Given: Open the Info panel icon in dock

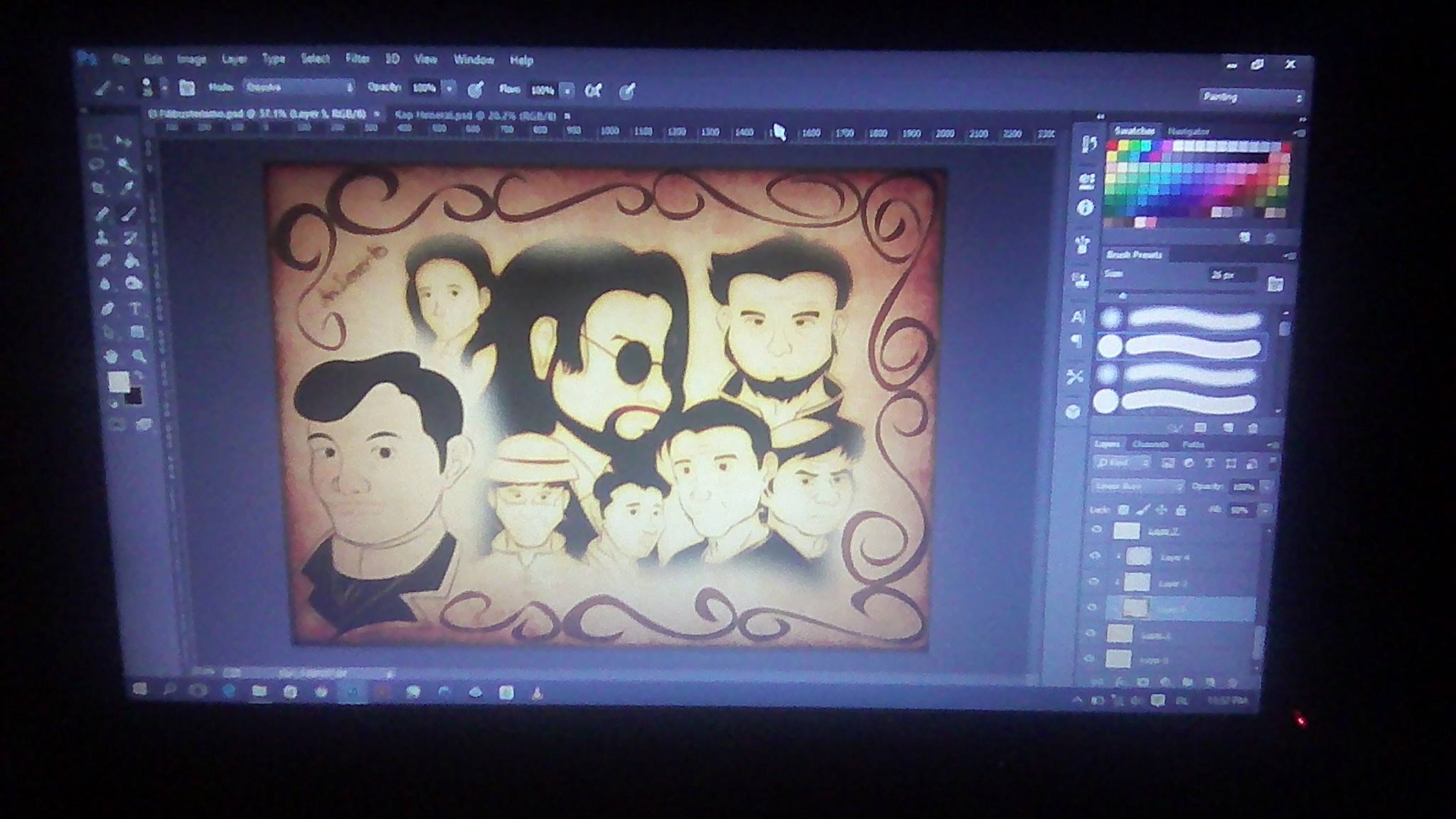Looking at the screenshot, I should (1085, 208).
